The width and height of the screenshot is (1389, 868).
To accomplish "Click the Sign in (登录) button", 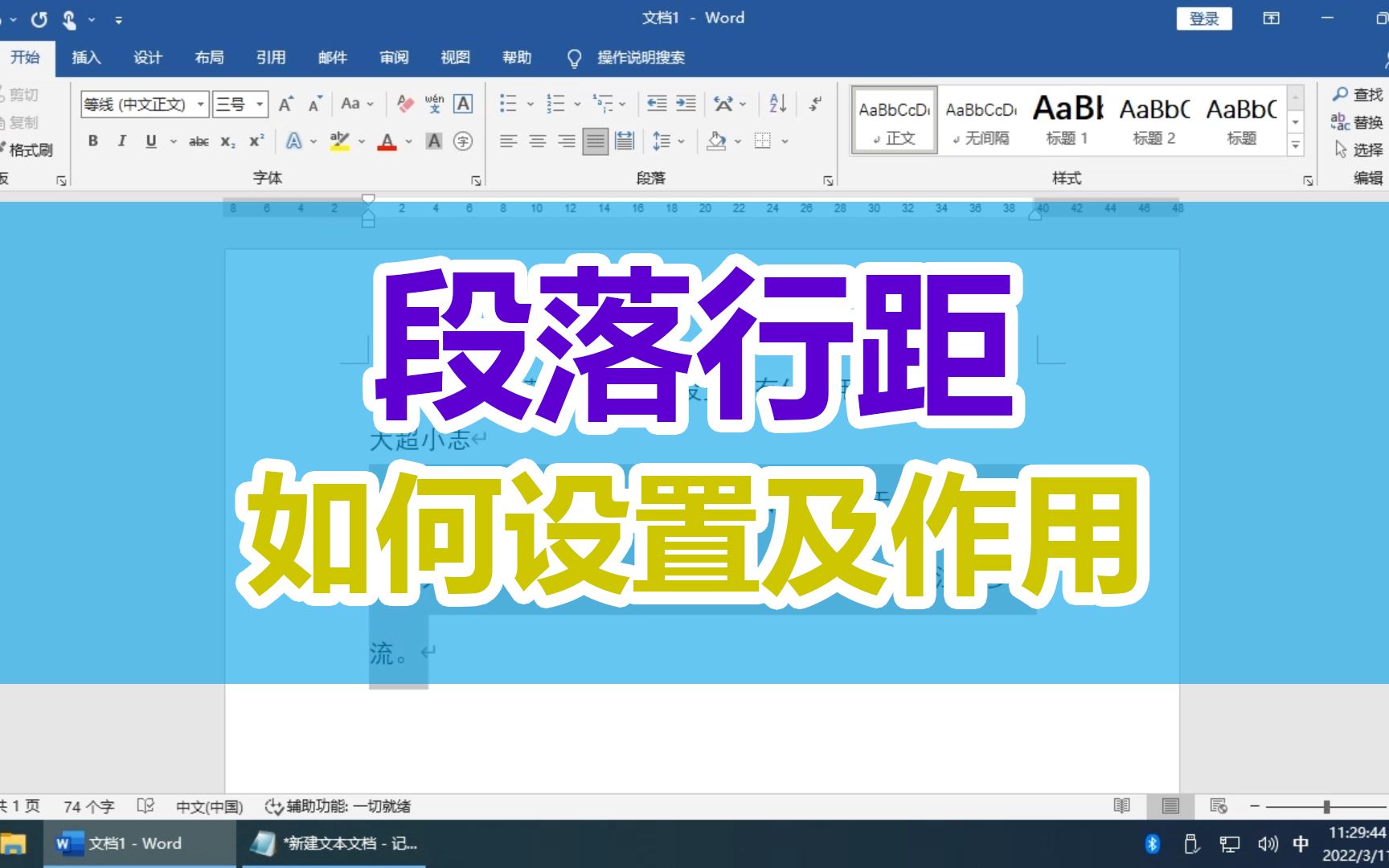I will [1204, 18].
